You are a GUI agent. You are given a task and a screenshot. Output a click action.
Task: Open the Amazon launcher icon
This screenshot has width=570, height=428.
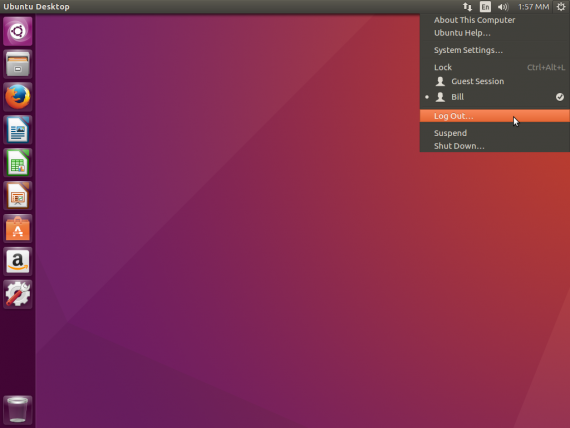pos(17,261)
